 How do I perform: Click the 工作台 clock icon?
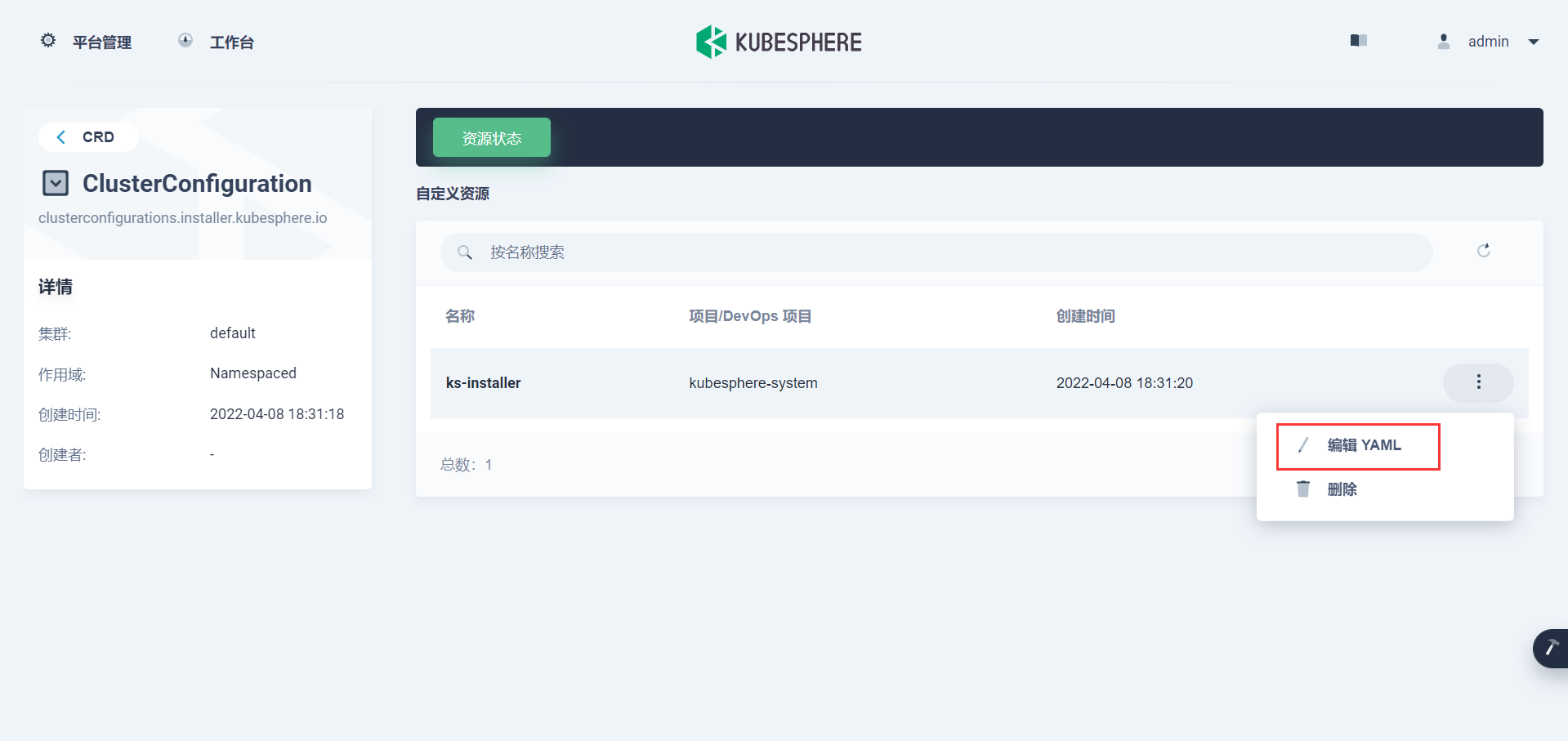(185, 40)
